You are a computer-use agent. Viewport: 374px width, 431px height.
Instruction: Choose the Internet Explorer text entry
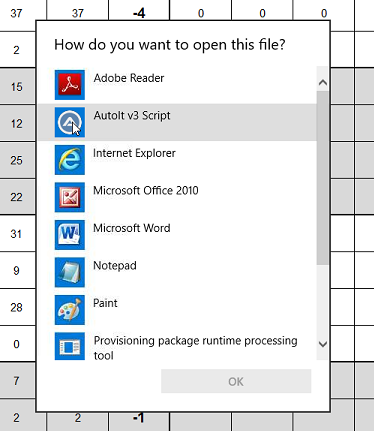(134, 153)
